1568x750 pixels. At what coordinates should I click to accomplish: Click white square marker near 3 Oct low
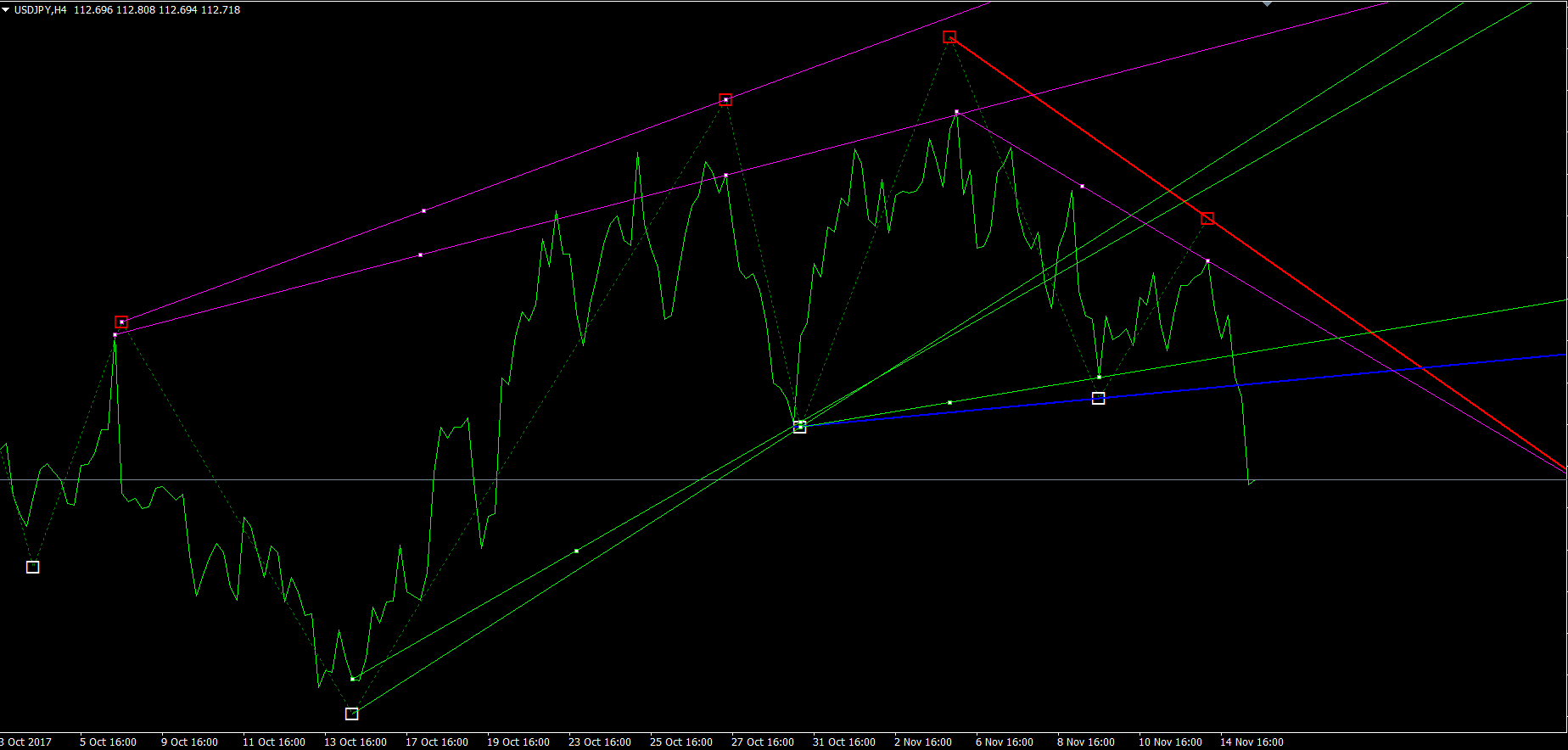click(x=32, y=567)
